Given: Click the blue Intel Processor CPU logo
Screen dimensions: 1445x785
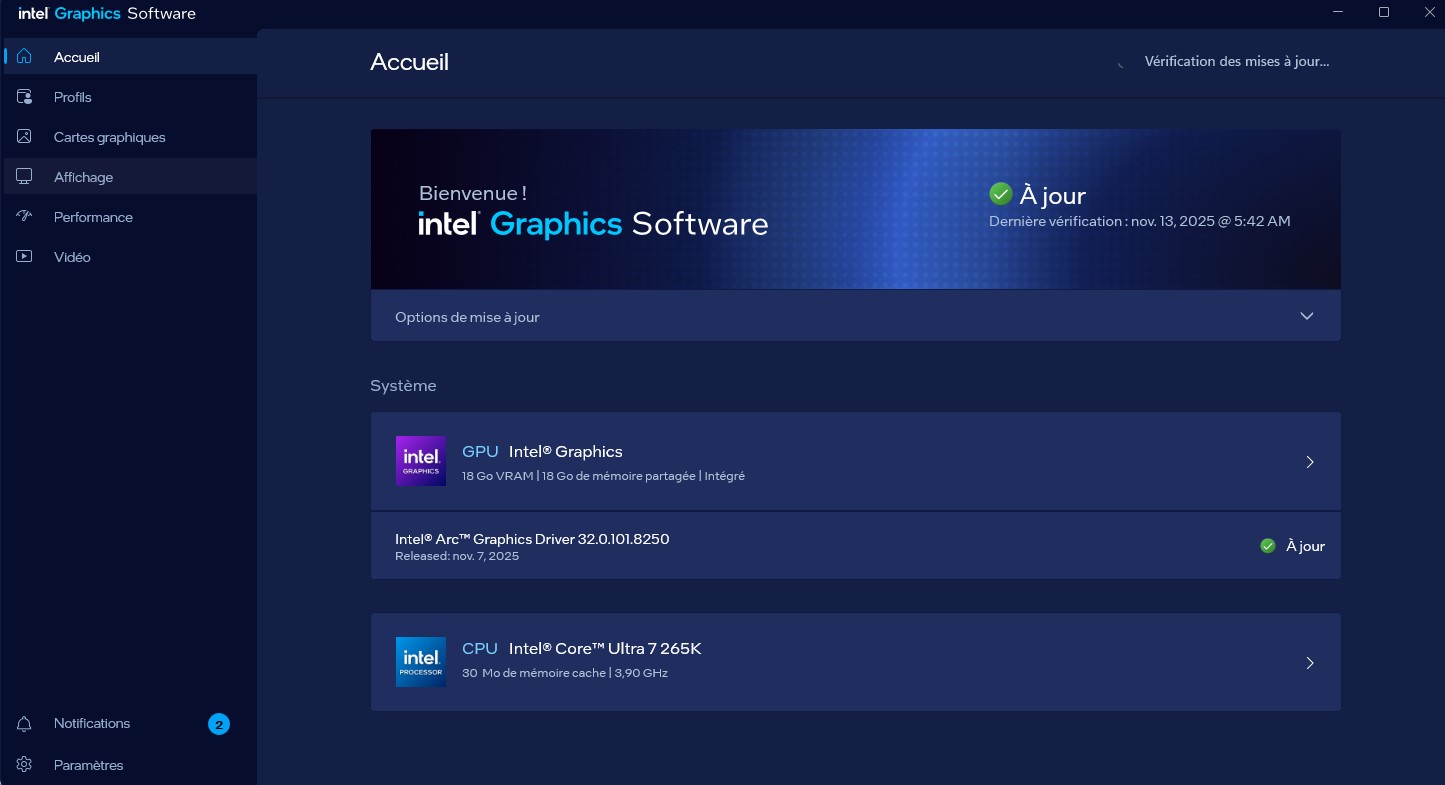Looking at the screenshot, I should [x=421, y=662].
